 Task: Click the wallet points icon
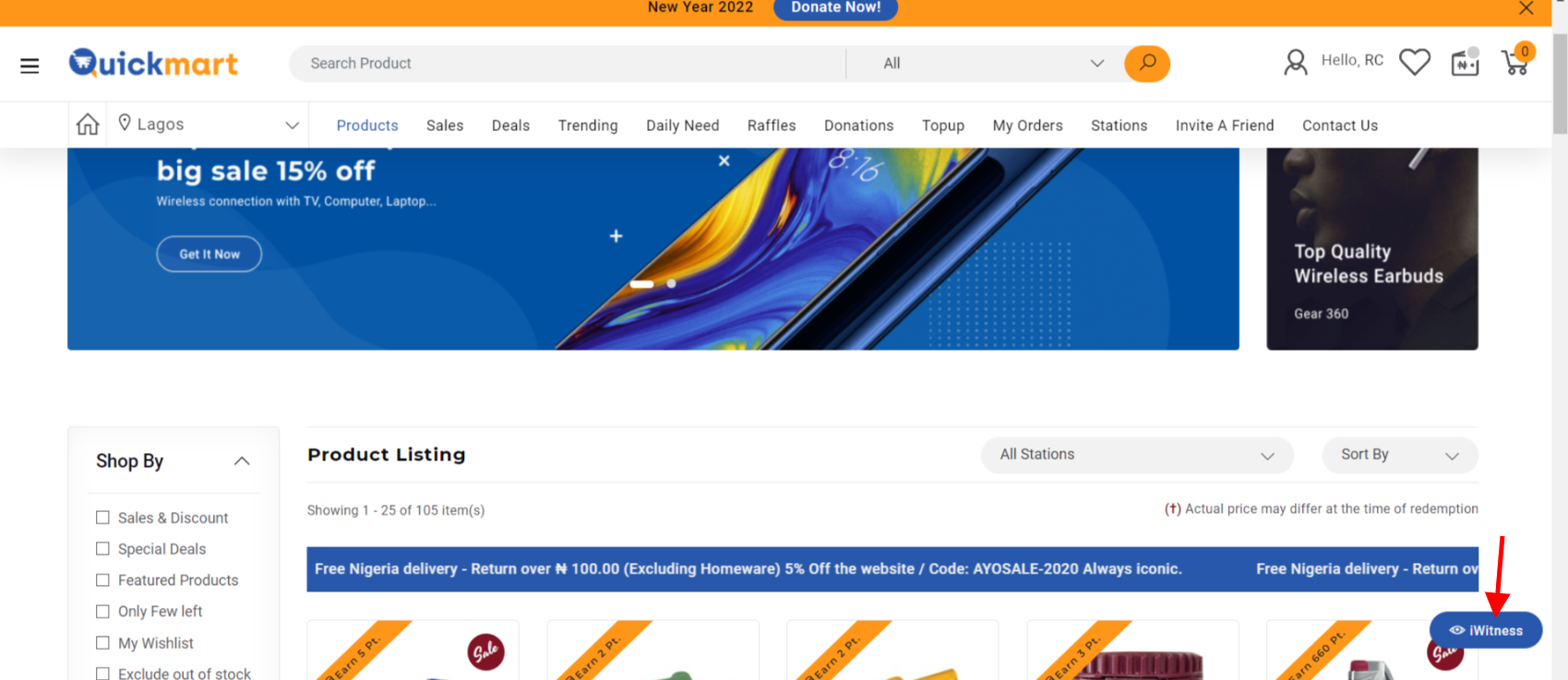coord(1465,63)
